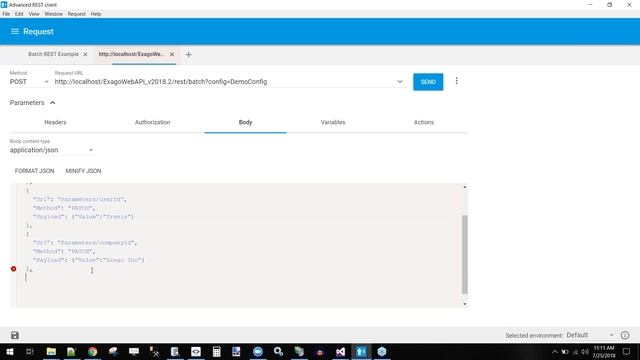The height and width of the screenshot is (360, 640).
Task: Open the Edit menu
Action: click(19, 14)
